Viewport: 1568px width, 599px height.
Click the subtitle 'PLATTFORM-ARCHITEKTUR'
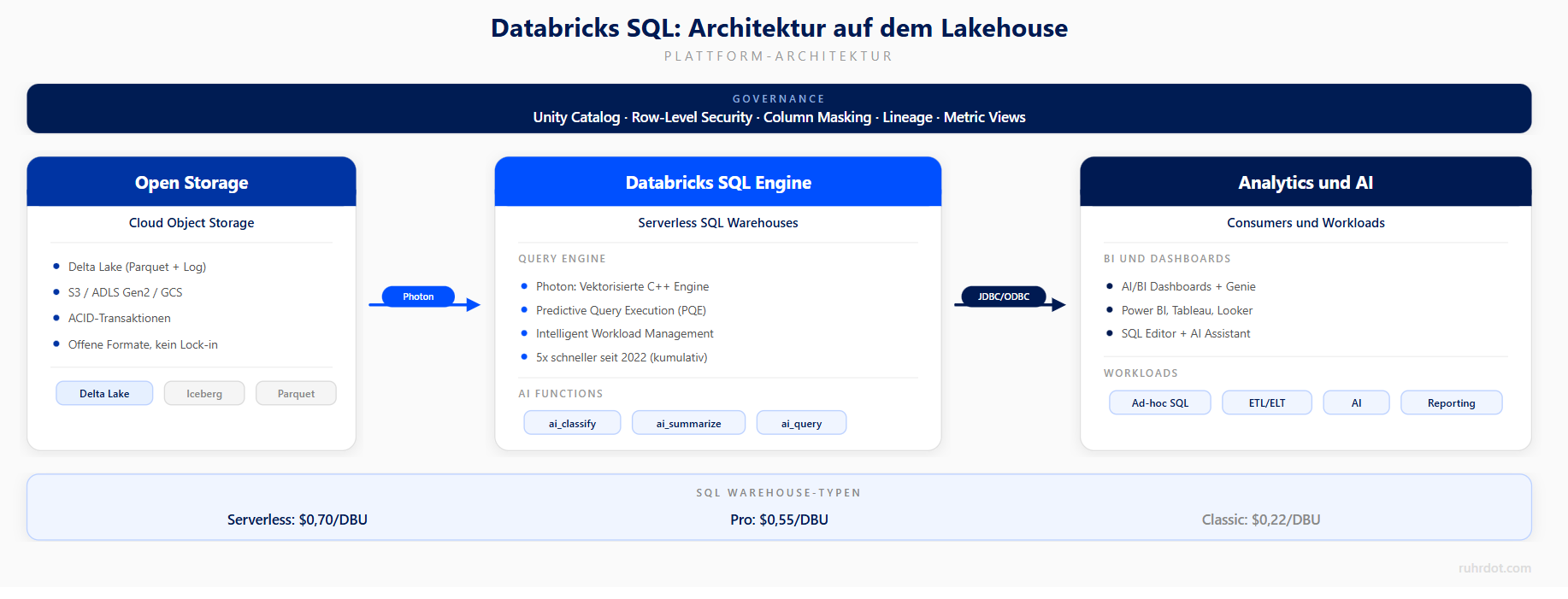tap(779, 56)
